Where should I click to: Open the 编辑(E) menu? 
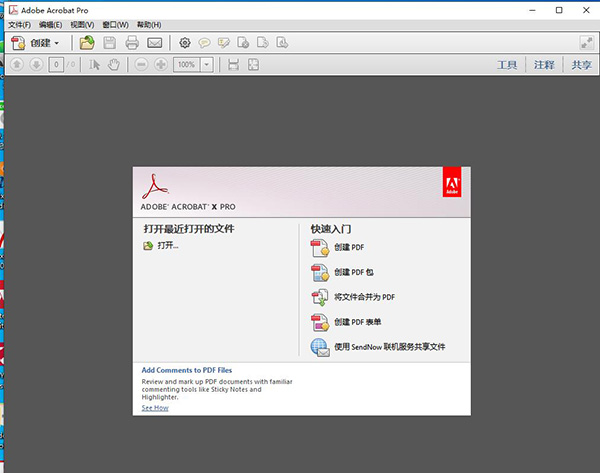click(51, 25)
